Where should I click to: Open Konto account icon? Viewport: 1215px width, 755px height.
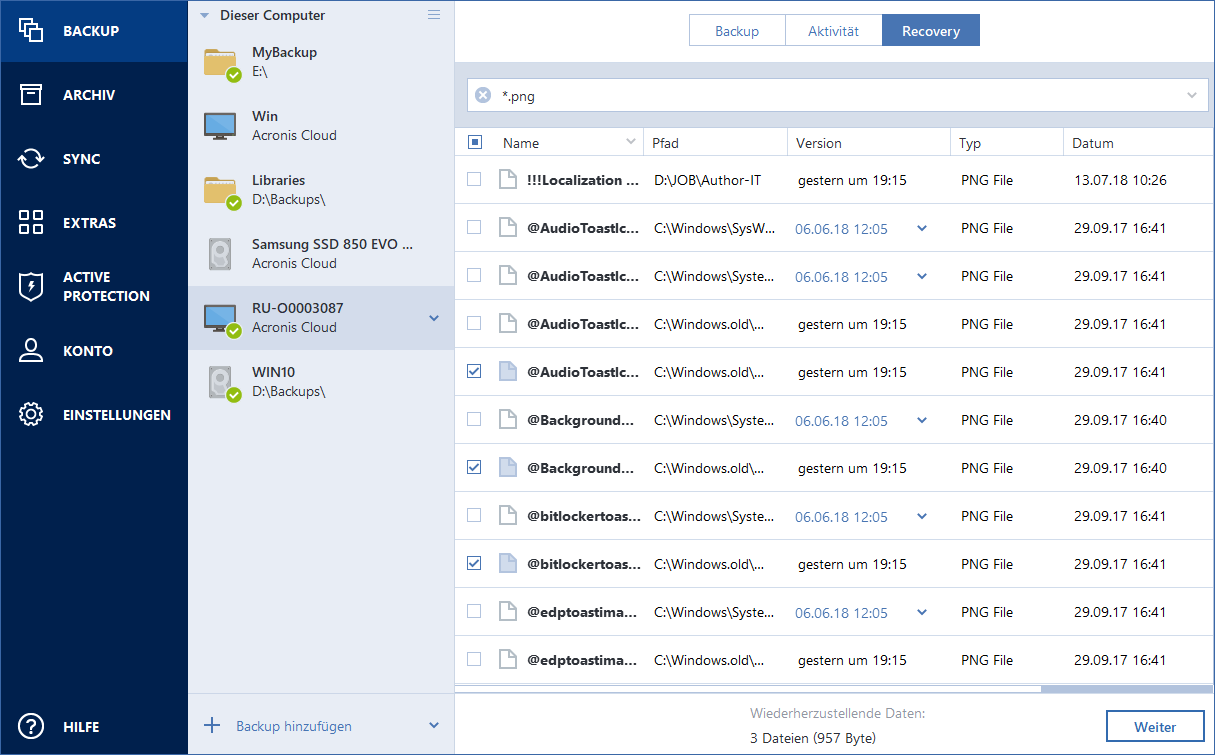tap(31, 351)
